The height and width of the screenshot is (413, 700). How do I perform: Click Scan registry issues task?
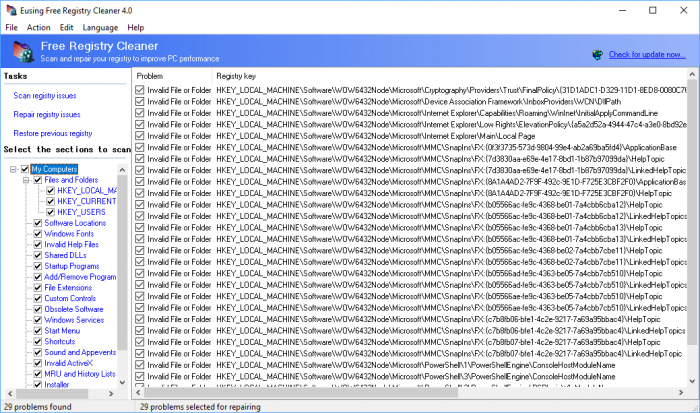tap(45, 96)
